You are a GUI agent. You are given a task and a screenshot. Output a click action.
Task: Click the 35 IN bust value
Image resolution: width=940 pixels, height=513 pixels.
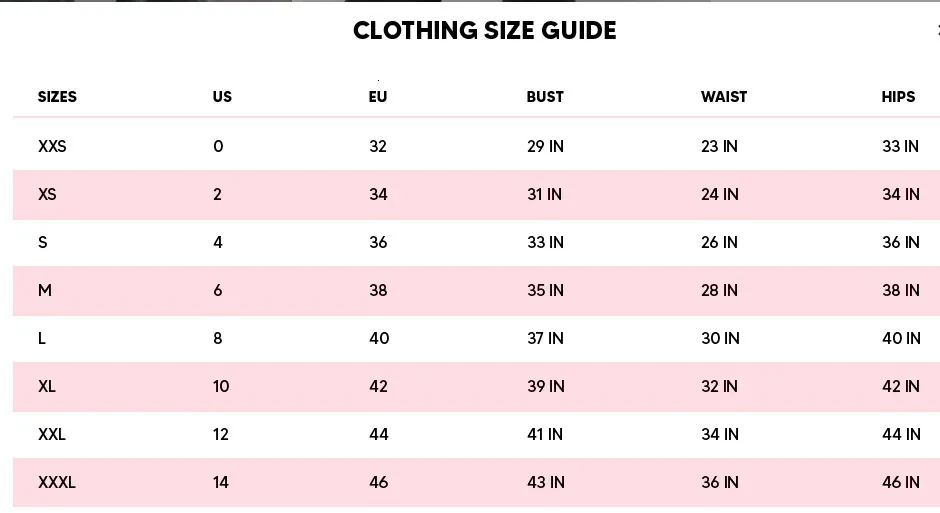pos(546,290)
